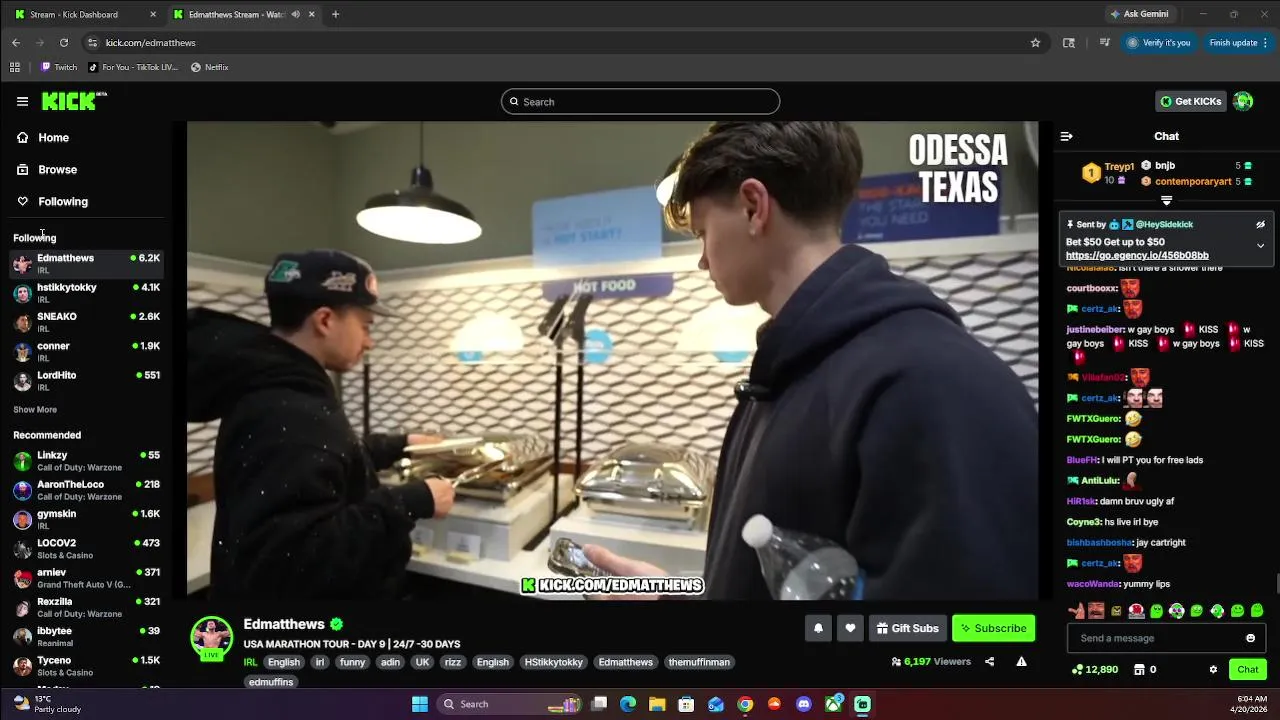Open the Twitch bookmark
This screenshot has height=720, width=1280.
(58, 67)
